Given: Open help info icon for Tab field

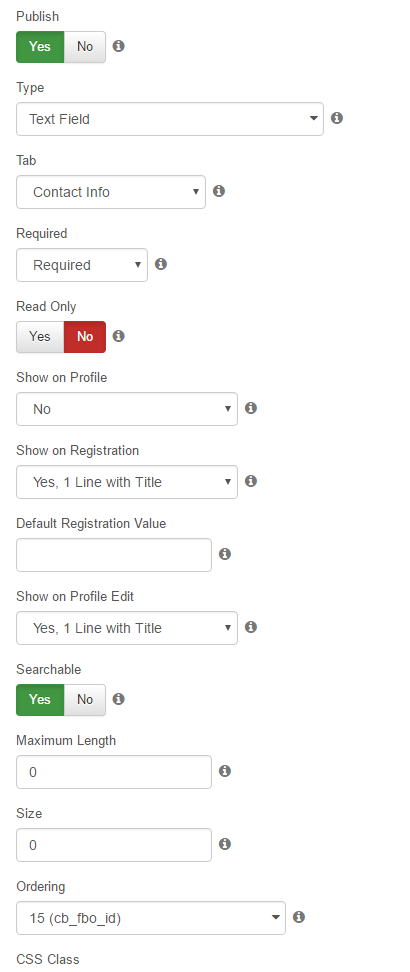Looking at the screenshot, I should (219, 191).
